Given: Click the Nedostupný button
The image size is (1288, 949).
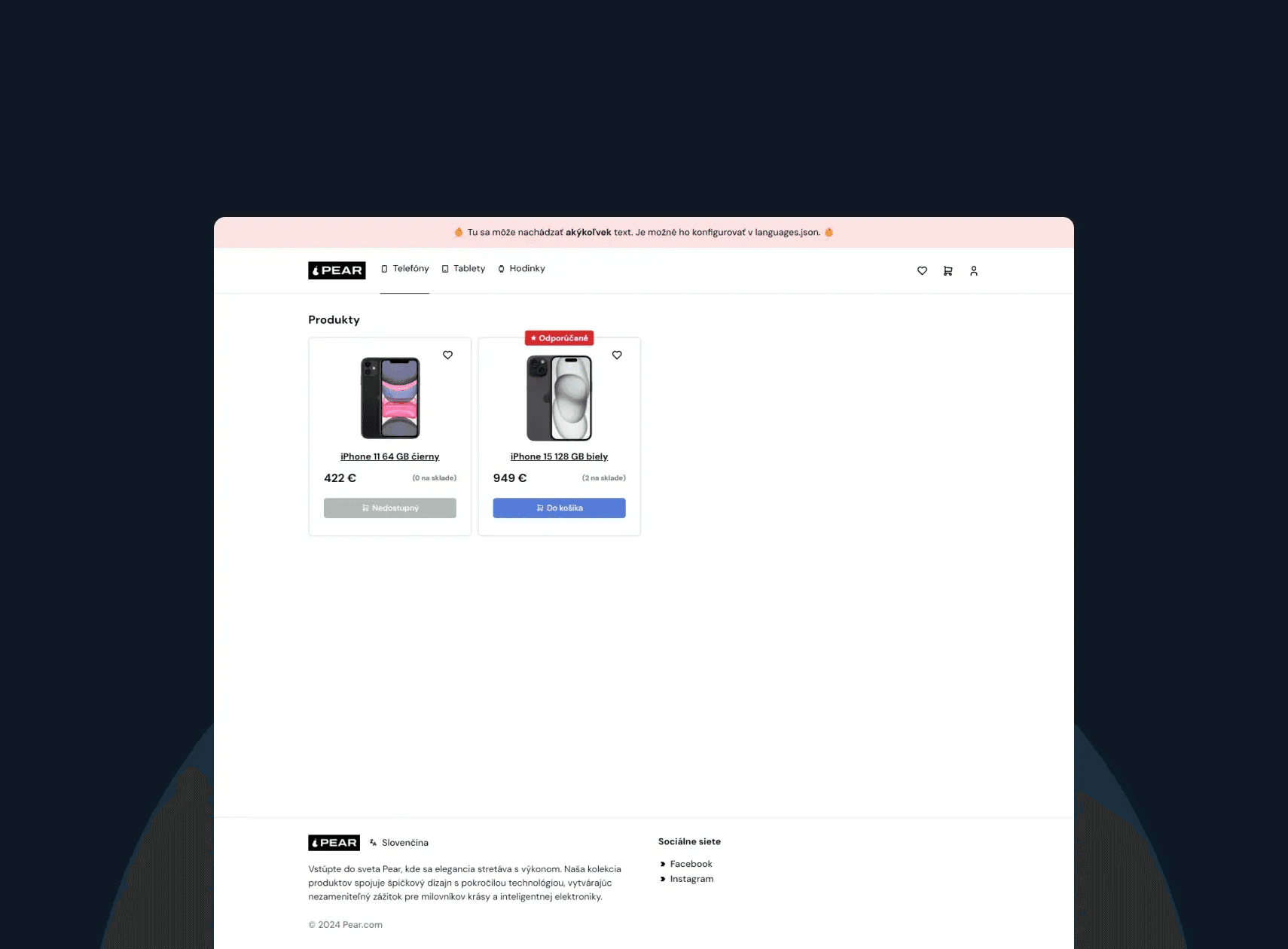Looking at the screenshot, I should point(390,508).
